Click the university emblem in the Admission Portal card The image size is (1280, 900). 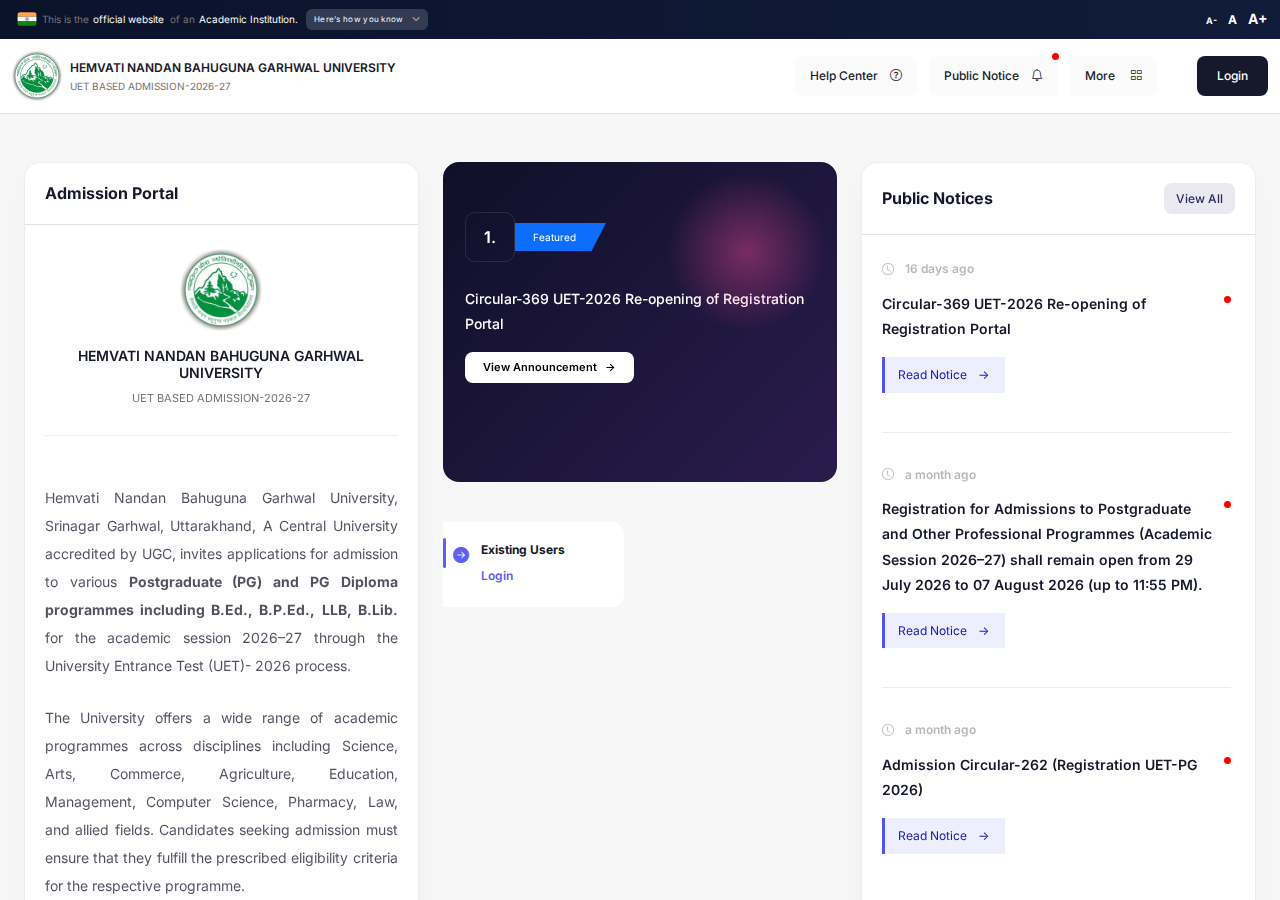221,290
